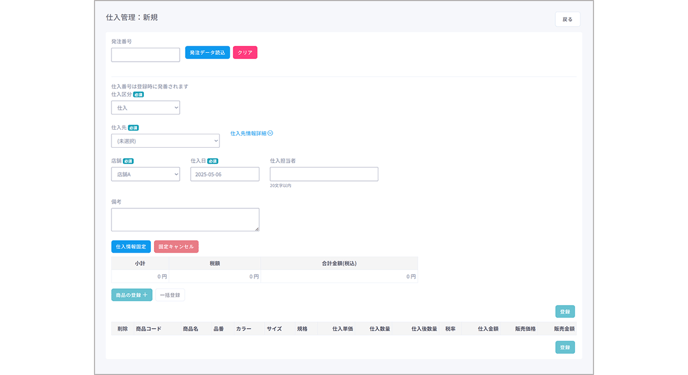Focus the 発注番号 input field
The height and width of the screenshot is (375, 688).
(x=145, y=55)
